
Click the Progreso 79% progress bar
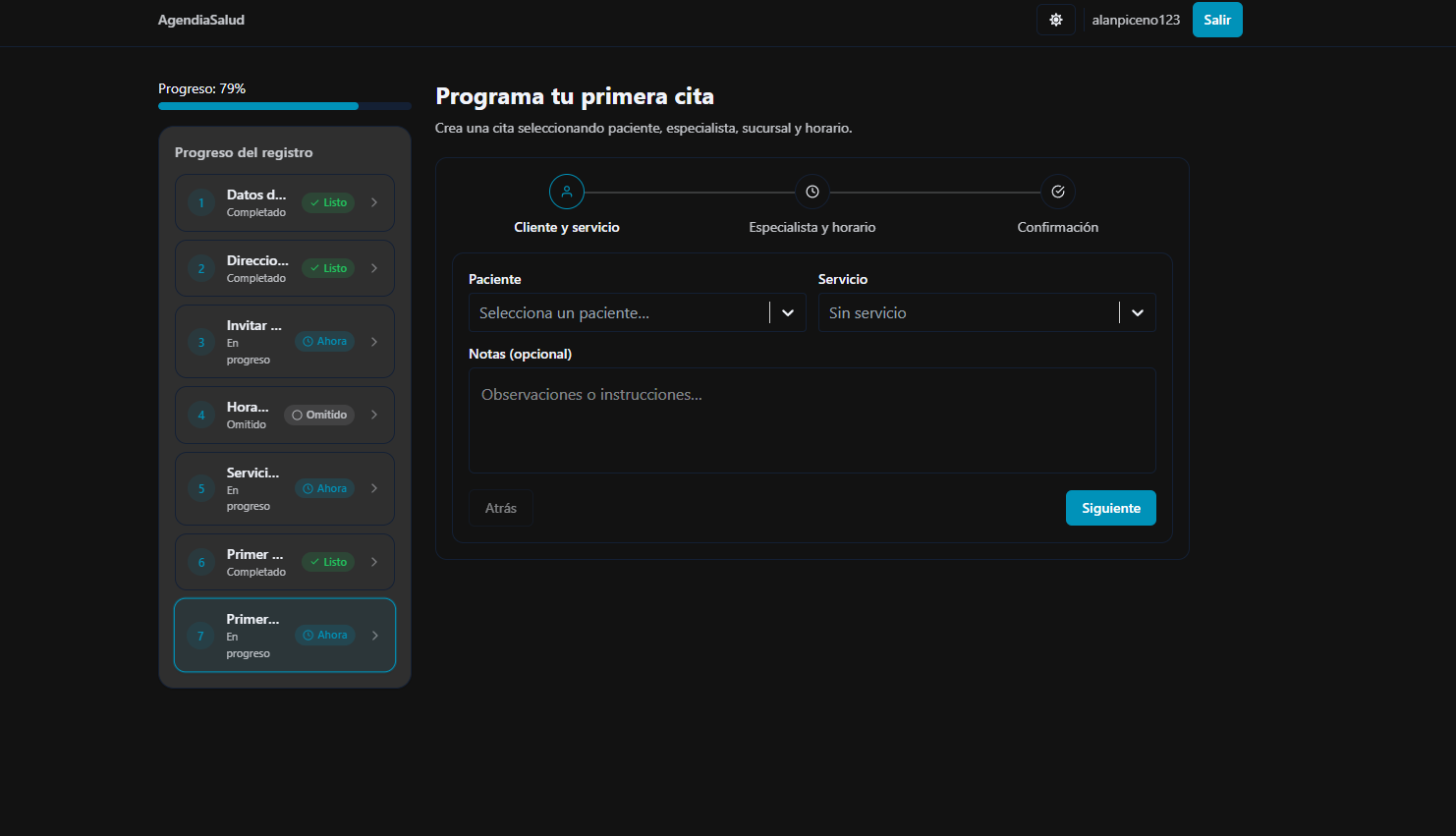(x=284, y=106)
